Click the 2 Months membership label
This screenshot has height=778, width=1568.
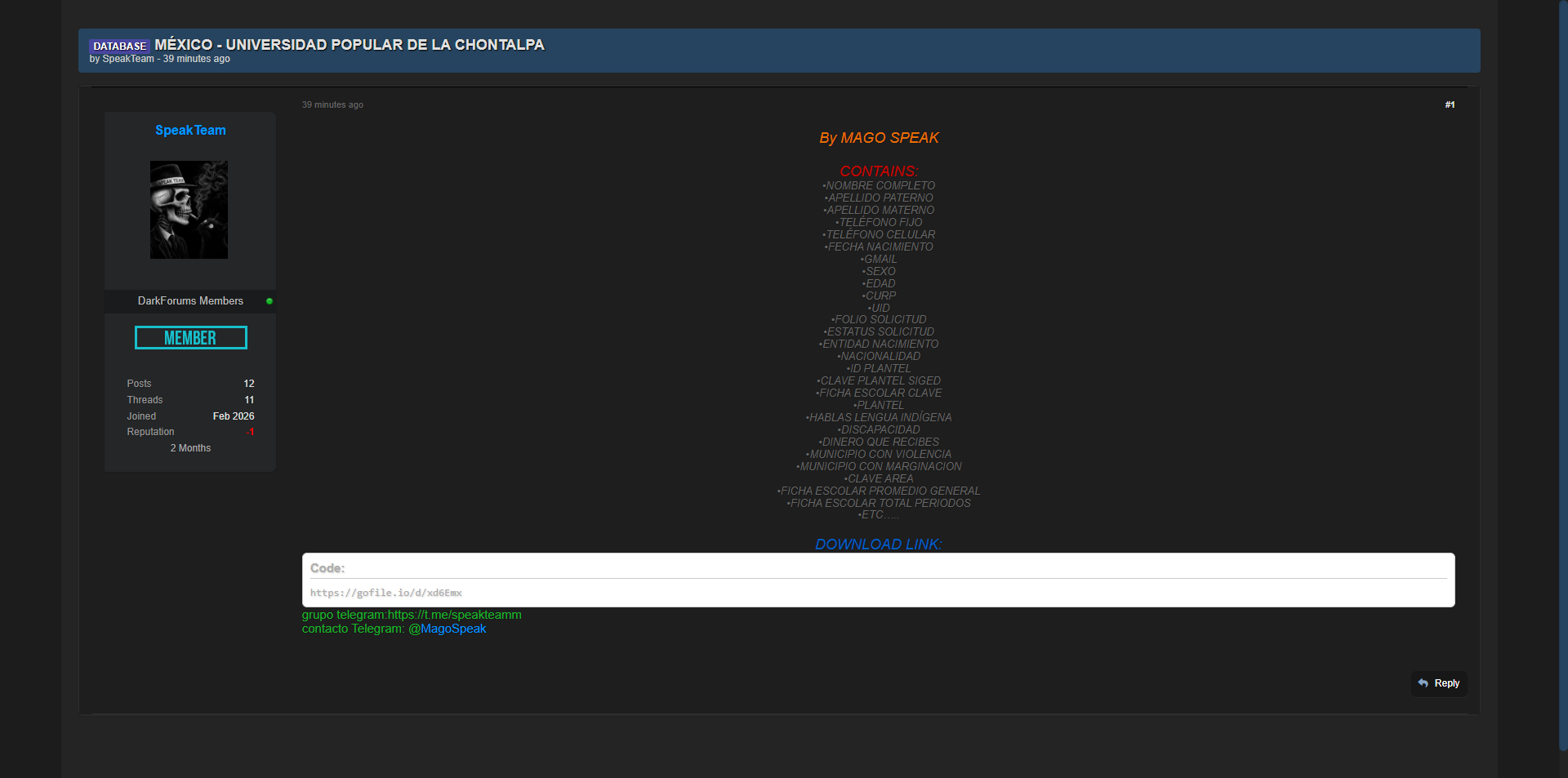[190, 448]
